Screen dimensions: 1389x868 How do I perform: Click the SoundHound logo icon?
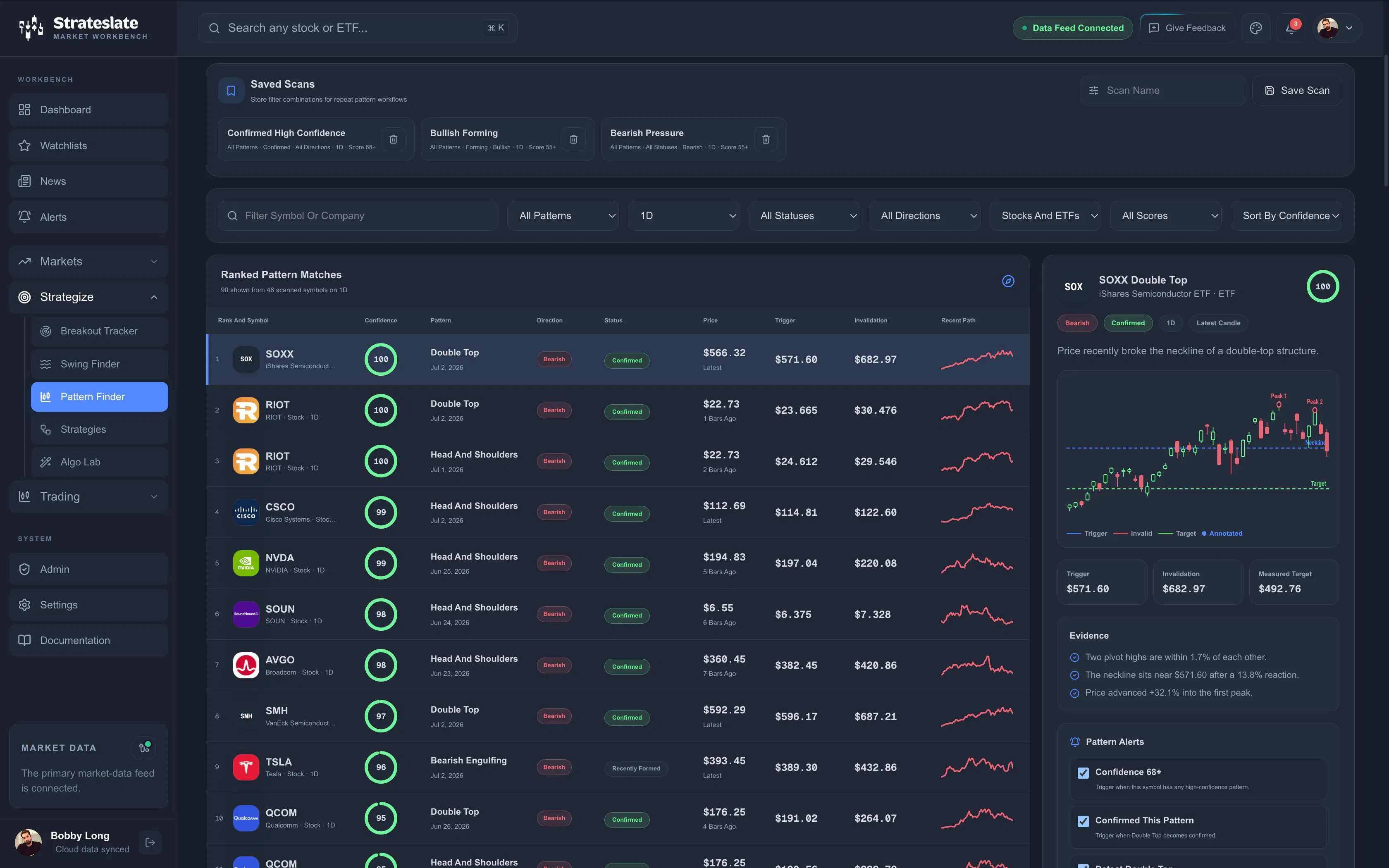pyautogui.click(x=246, y=614)
